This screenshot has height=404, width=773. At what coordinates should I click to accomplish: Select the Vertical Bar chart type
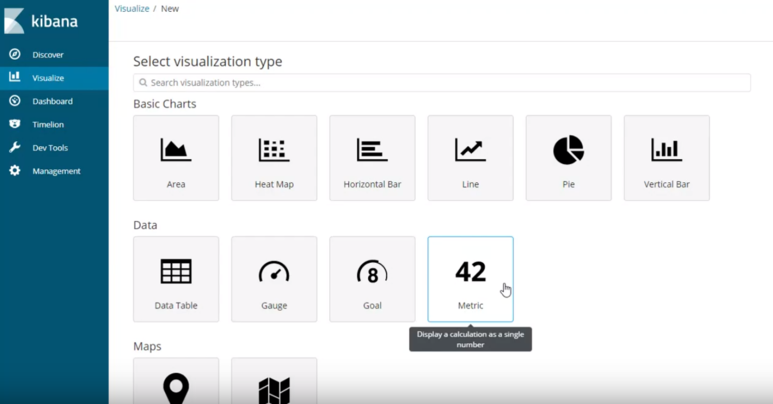coord(667,158)
